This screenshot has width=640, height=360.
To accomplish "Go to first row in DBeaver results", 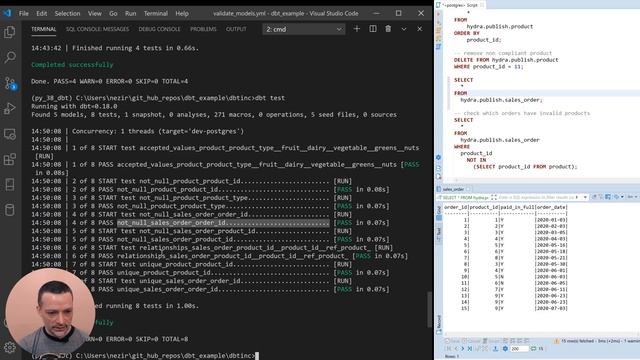I will 449,349.
